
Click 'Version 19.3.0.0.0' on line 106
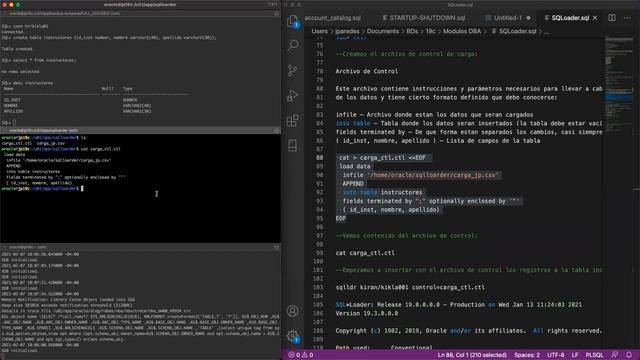[x=367, y=313]
